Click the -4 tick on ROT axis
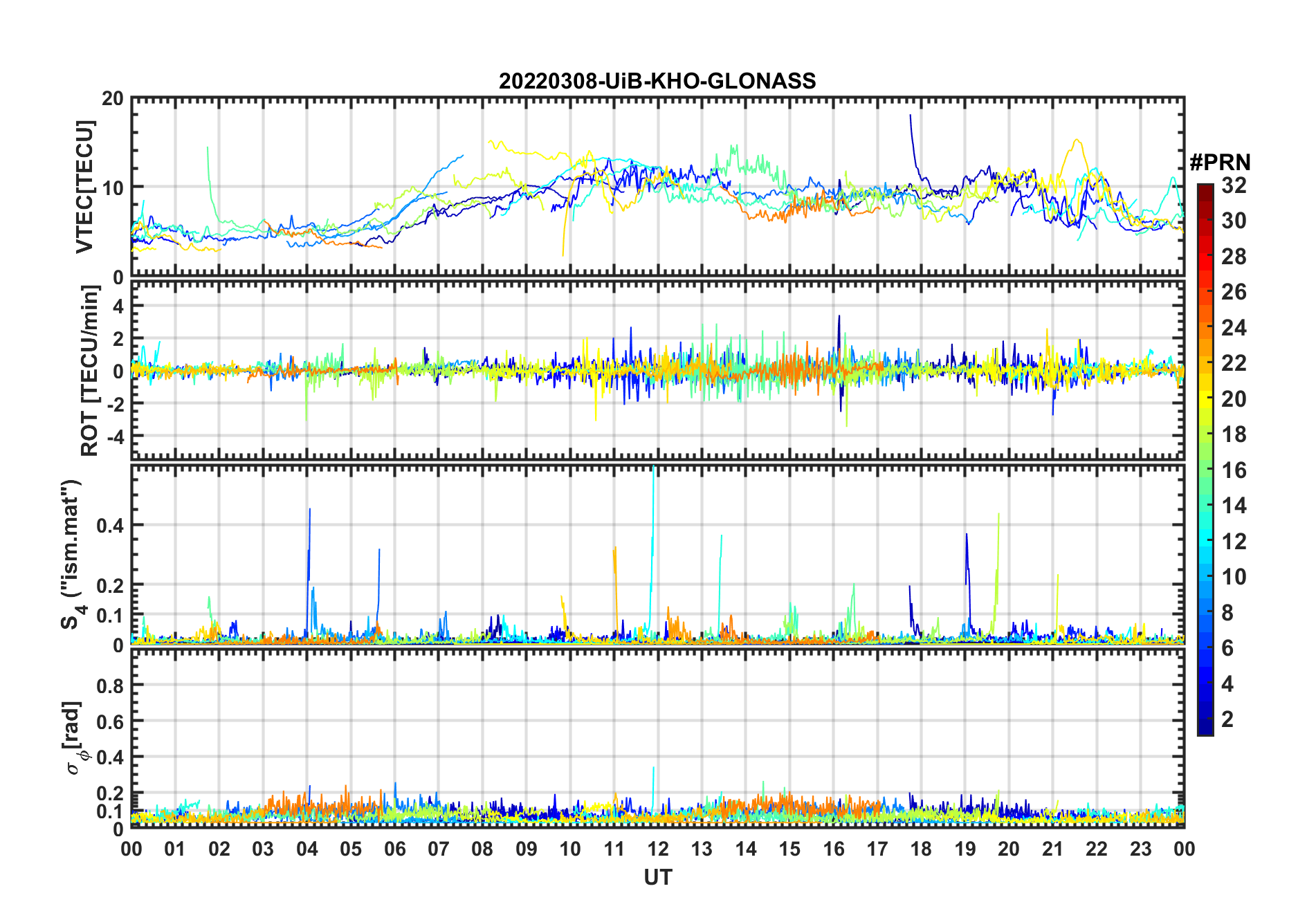Screen dimensions: 1316x920 pos(114,436)
